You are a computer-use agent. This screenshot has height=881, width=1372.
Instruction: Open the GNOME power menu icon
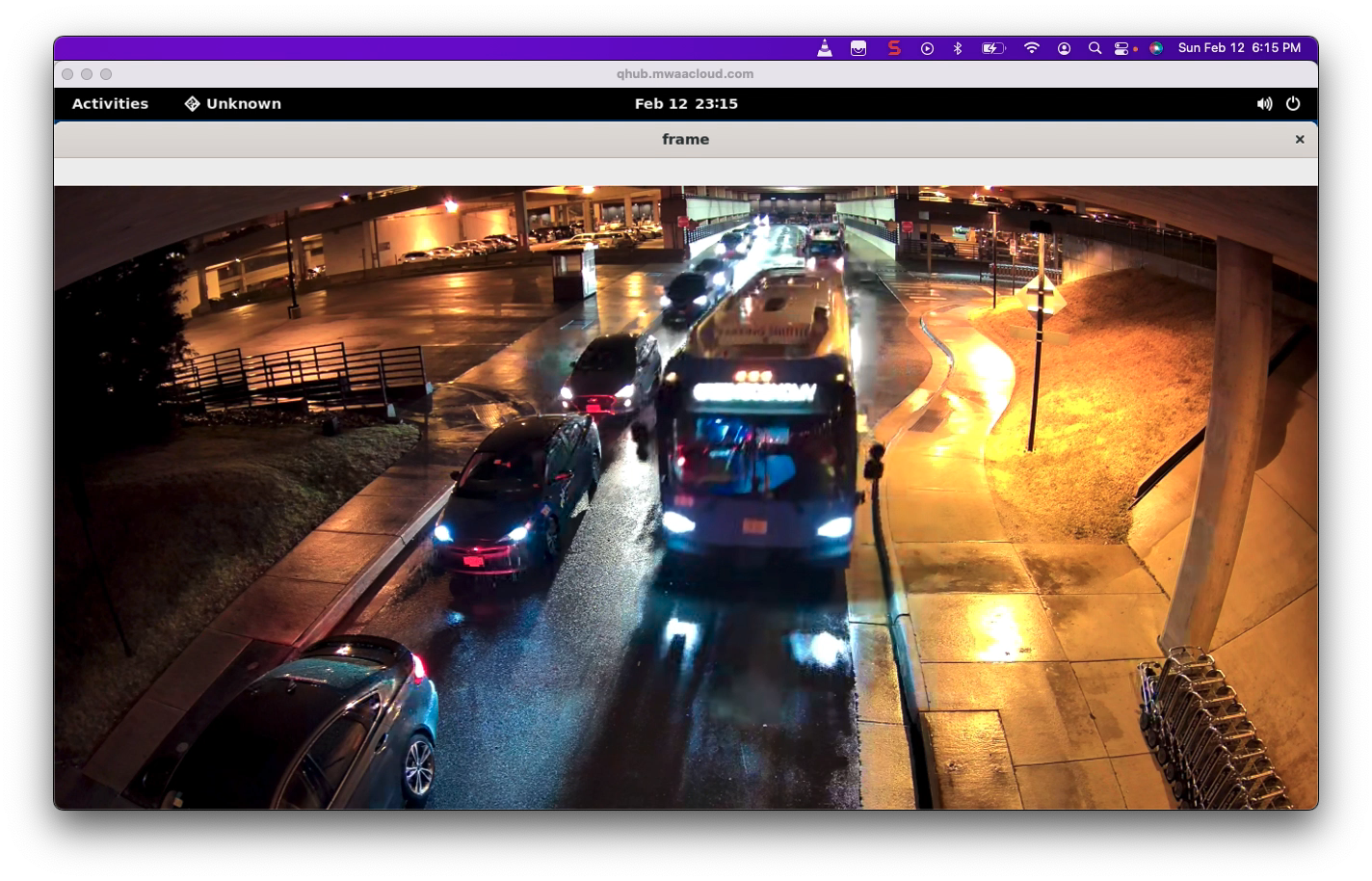click(1293, 104)
